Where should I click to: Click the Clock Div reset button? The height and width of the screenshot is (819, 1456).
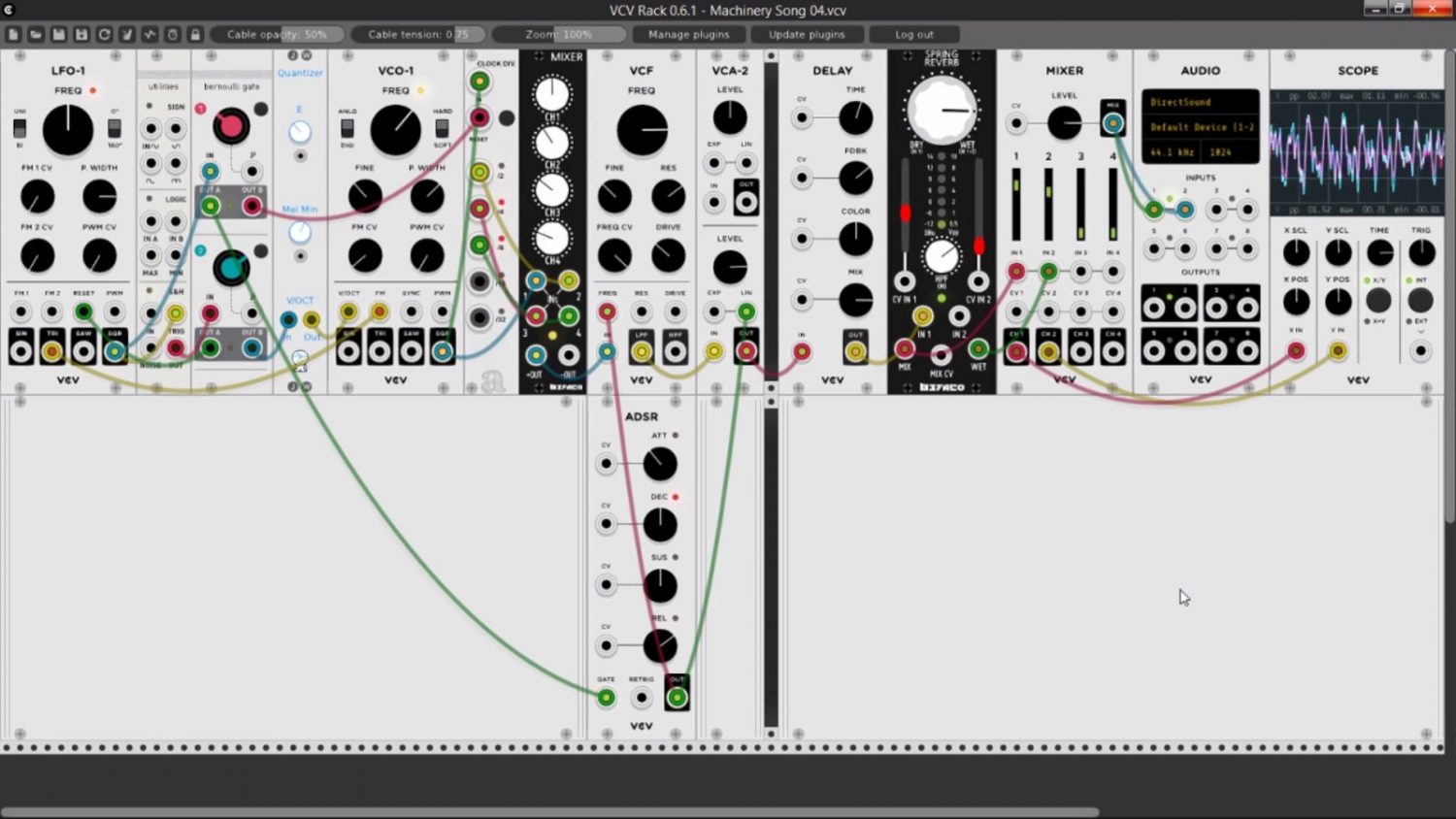pos(507,117)
